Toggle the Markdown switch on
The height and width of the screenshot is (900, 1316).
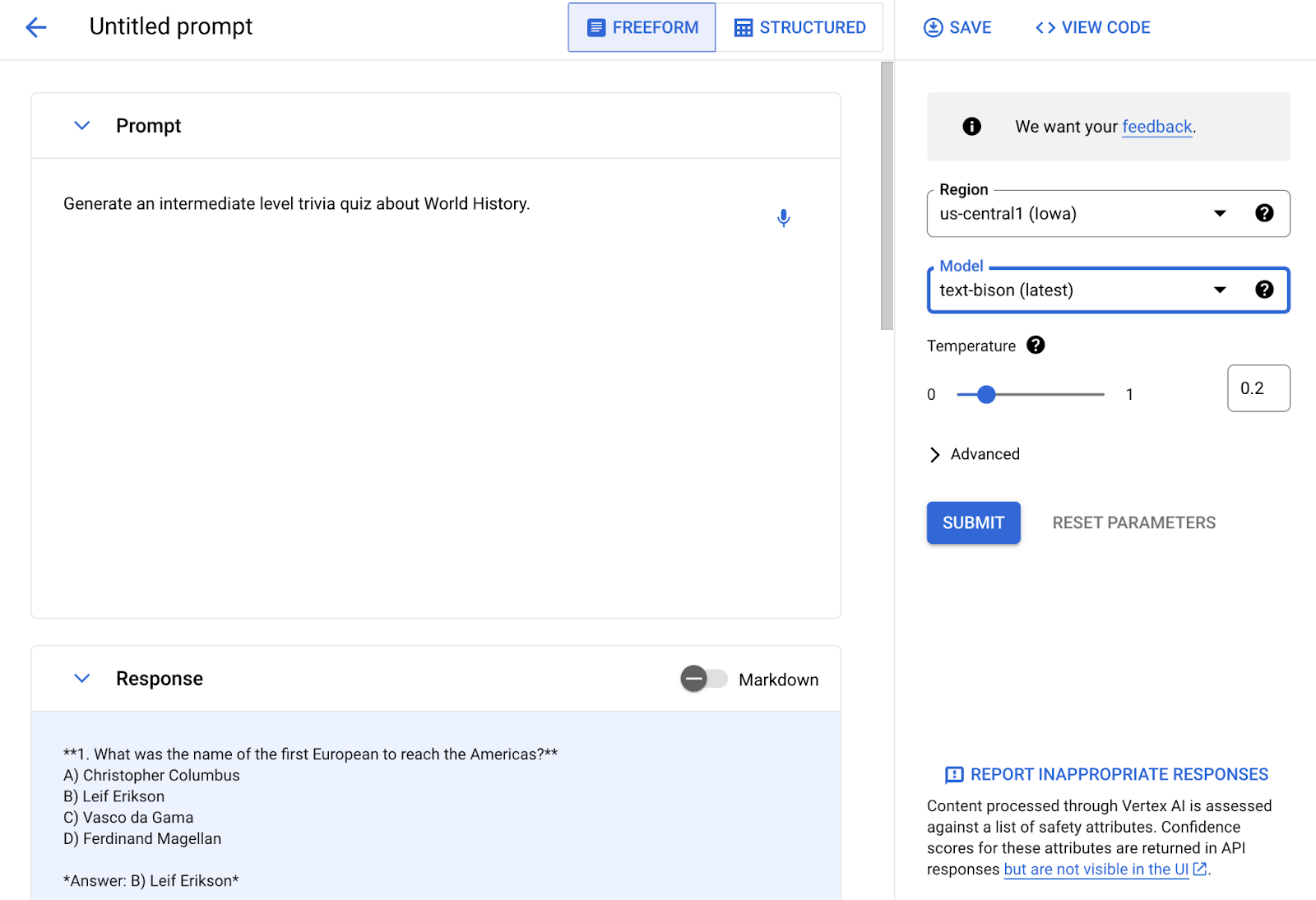[x=703, y=679]
